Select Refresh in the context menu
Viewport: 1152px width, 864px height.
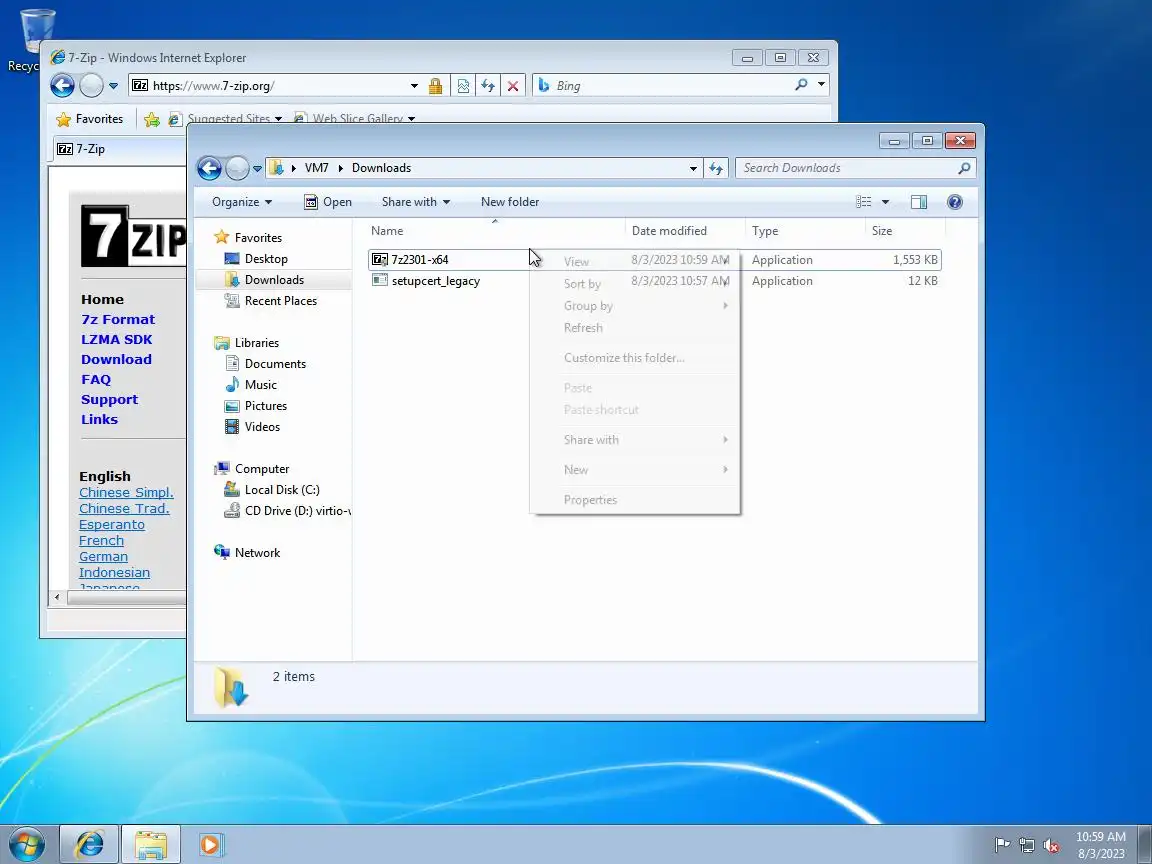click(x=635, y=328)
